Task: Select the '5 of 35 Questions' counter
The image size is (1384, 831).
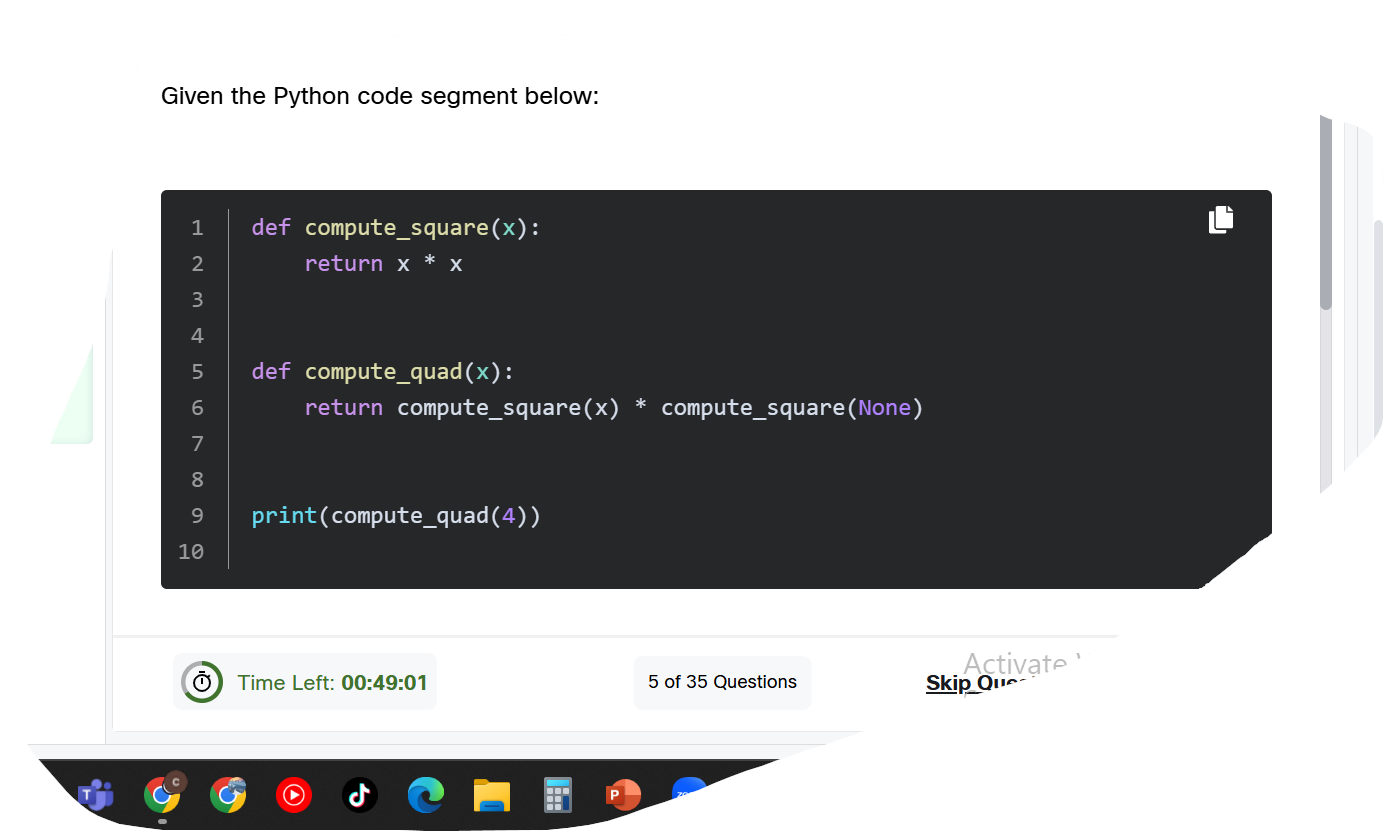Action: tap(722, 682)
